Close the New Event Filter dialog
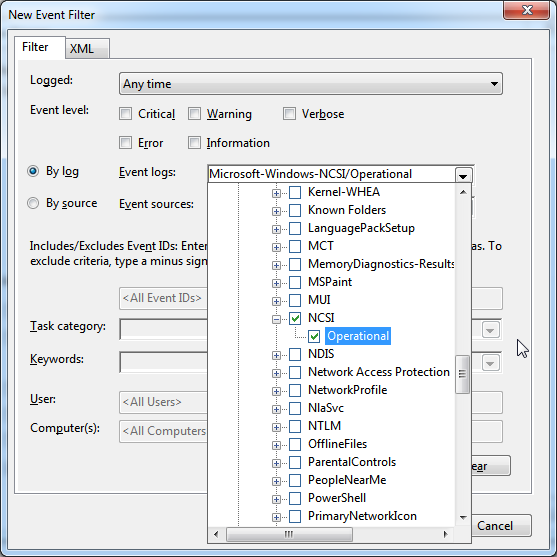557x557 pixels. point(527,10)
